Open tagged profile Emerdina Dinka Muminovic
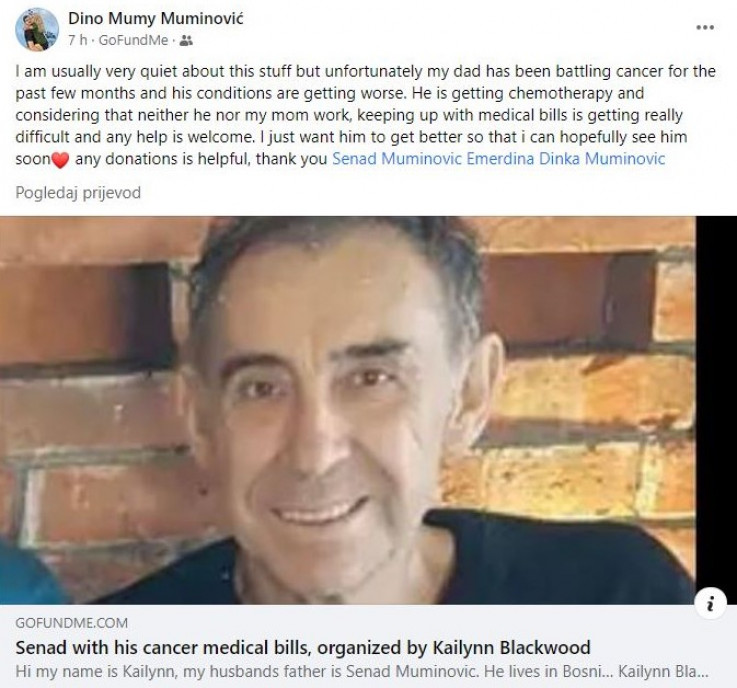This screenshot has height=688, width=737. click(565, 159)
